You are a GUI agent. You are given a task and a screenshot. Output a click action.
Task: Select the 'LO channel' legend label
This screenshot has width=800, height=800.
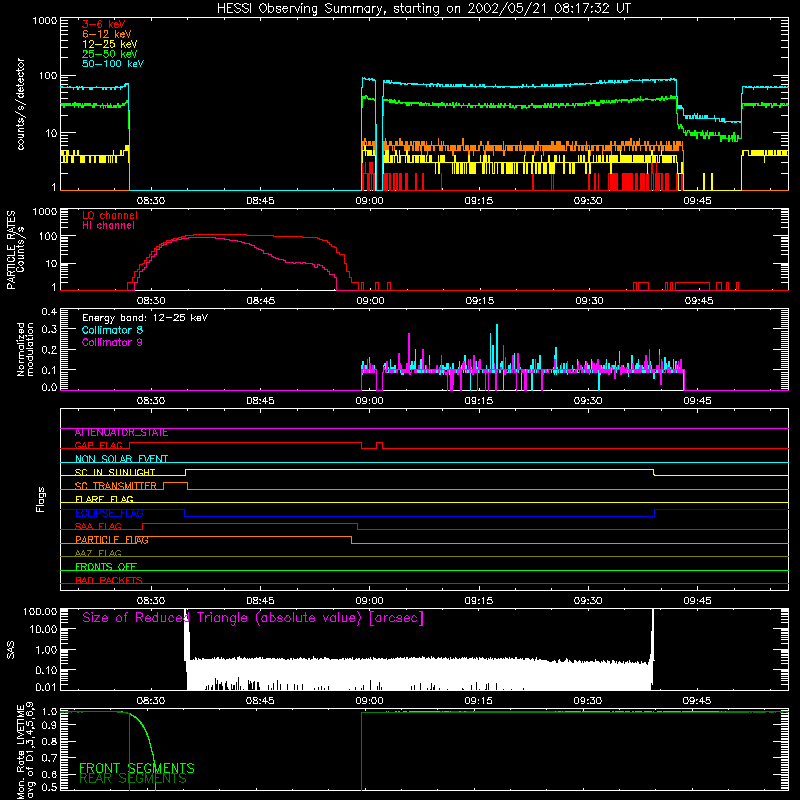pyautogui.click(x=110, y=215)
